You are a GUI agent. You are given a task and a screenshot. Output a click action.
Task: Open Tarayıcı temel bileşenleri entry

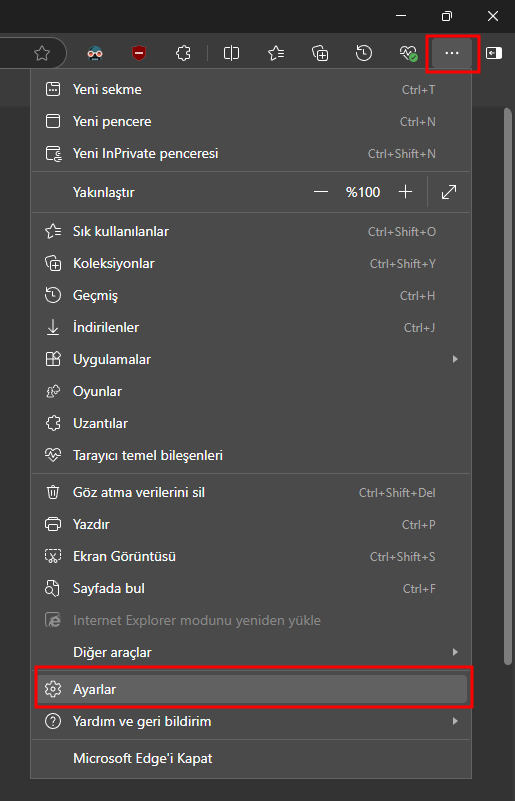pos(250,455)
